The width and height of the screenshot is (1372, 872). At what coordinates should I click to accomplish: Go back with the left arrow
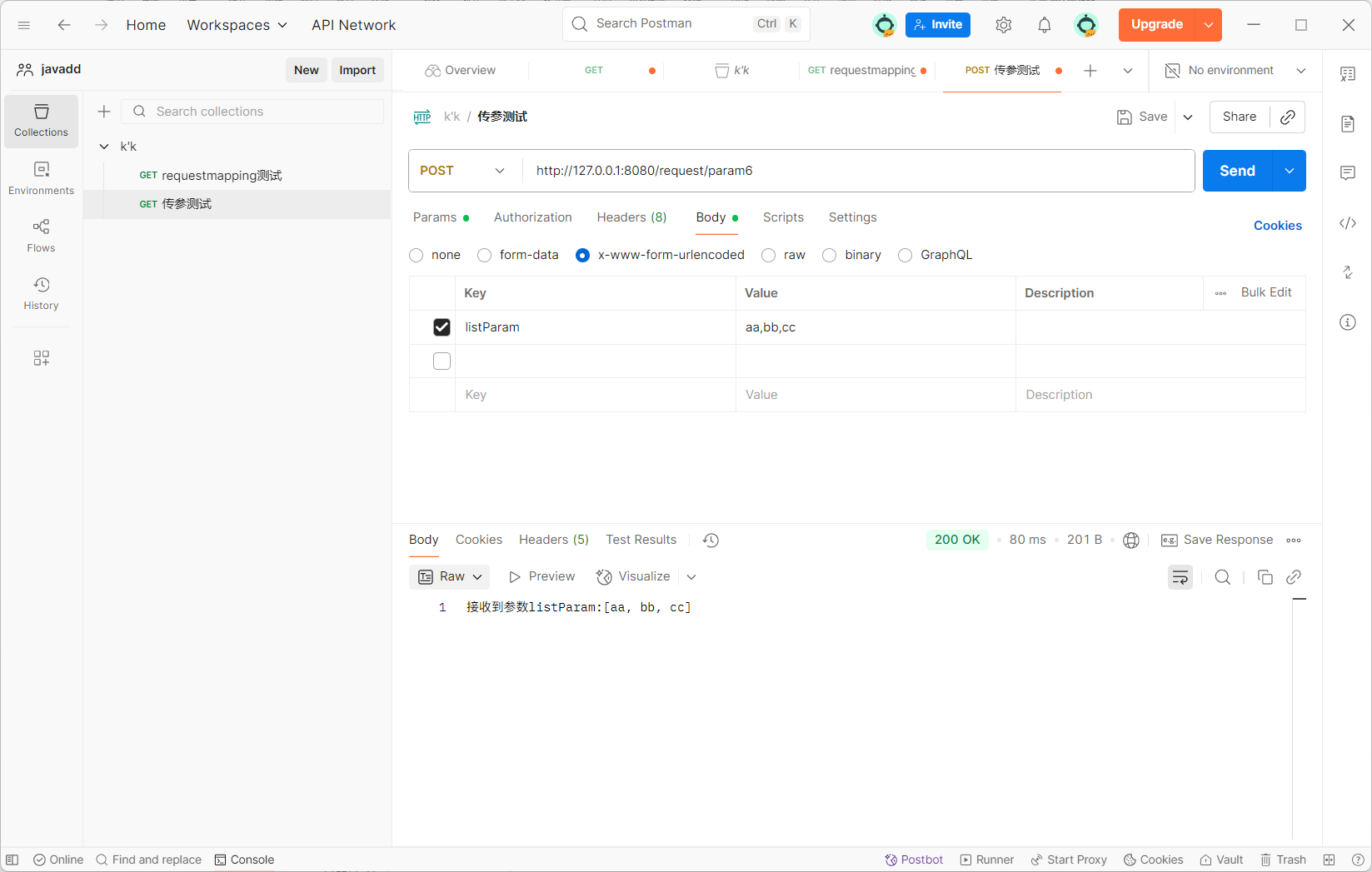click(64, 25)
